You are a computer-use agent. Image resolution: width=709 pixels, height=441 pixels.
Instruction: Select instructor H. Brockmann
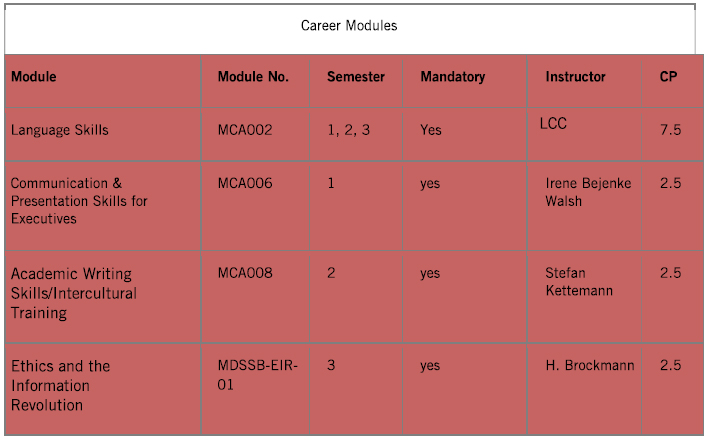click(590, 366)
